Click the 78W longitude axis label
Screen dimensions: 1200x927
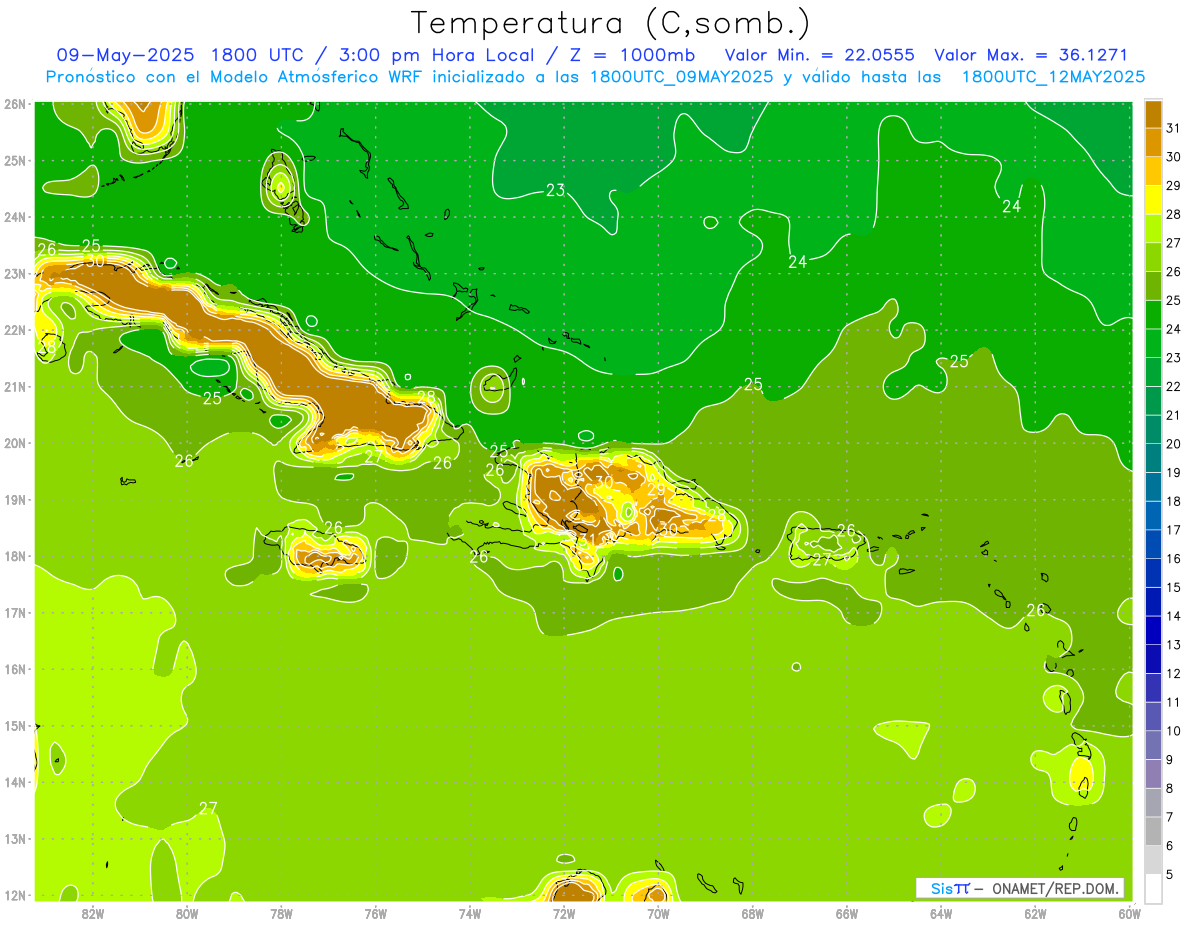click(x=281, y=913)
